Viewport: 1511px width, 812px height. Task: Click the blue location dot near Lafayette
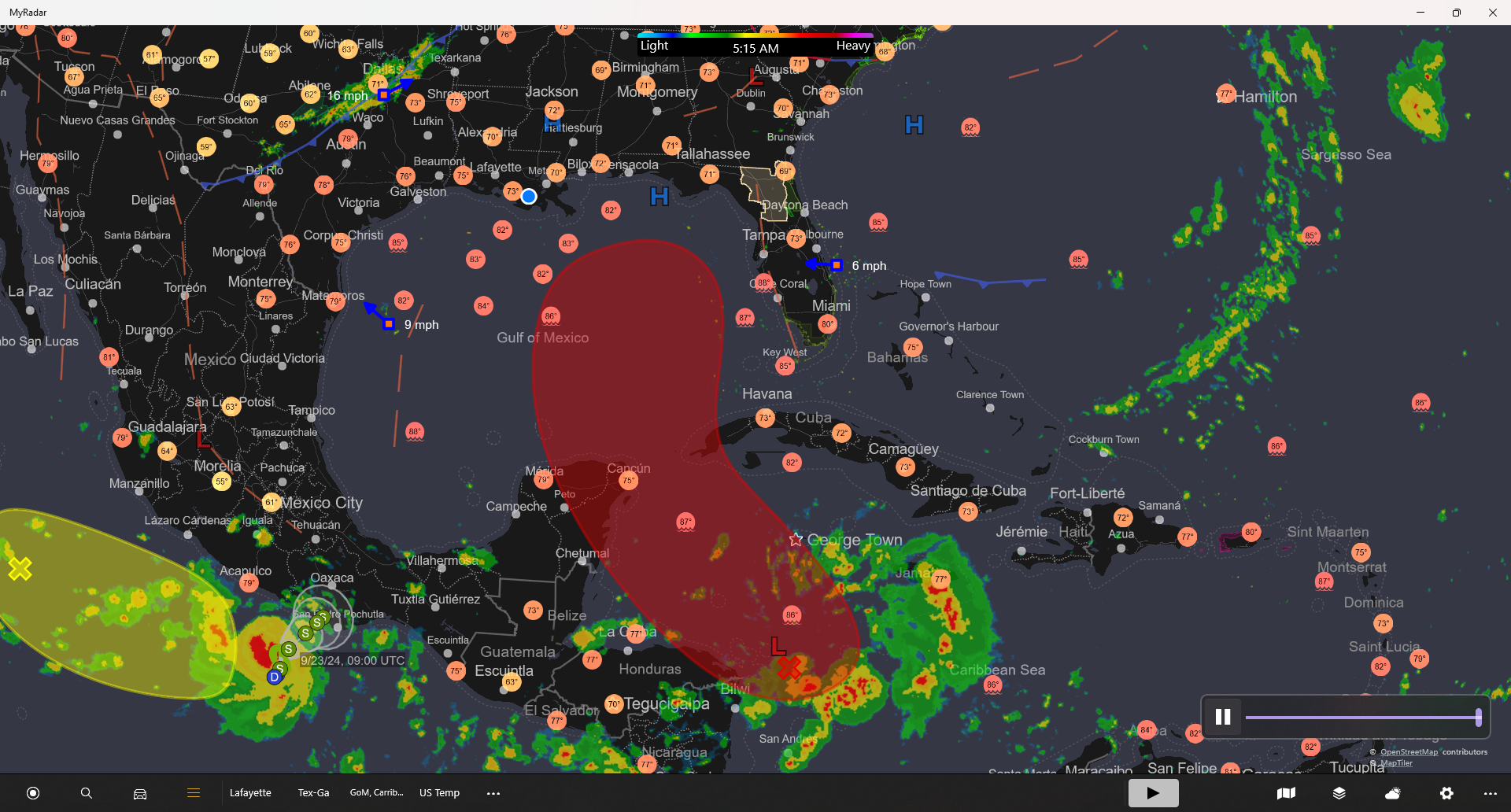pos(529,196)
